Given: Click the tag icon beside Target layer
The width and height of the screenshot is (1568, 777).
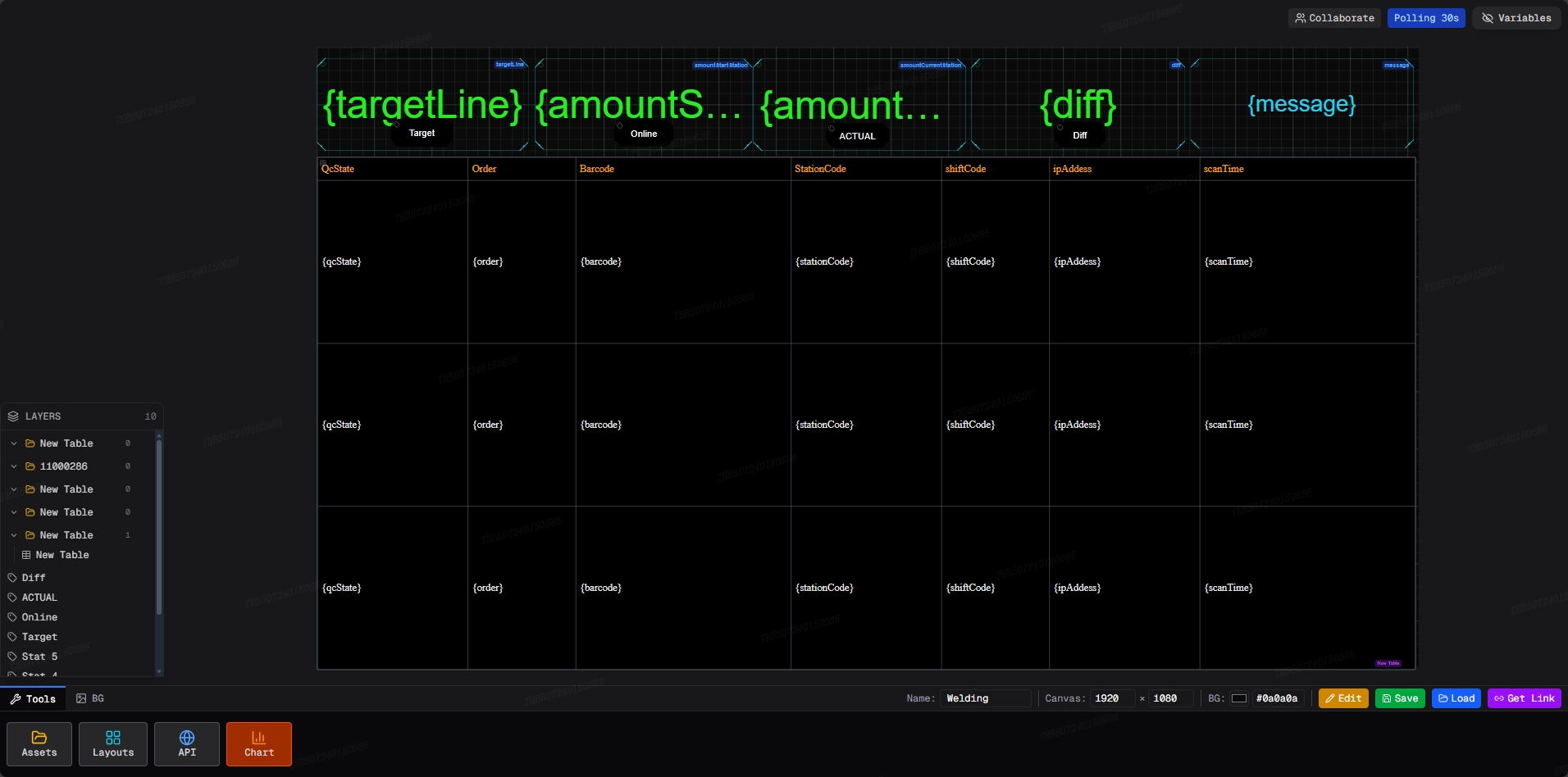Looking at the screenshot, I should coord(12,637).
